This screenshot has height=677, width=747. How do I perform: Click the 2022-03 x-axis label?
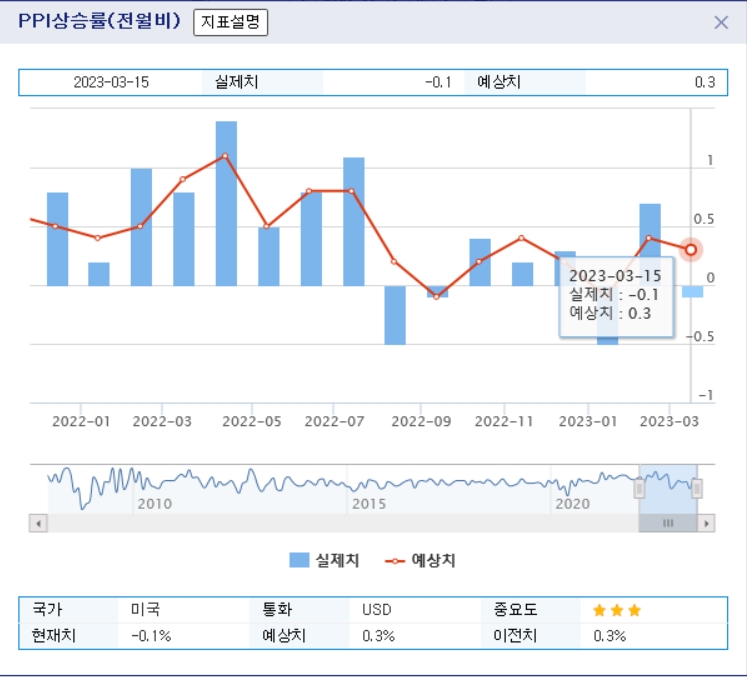point(162,421)
